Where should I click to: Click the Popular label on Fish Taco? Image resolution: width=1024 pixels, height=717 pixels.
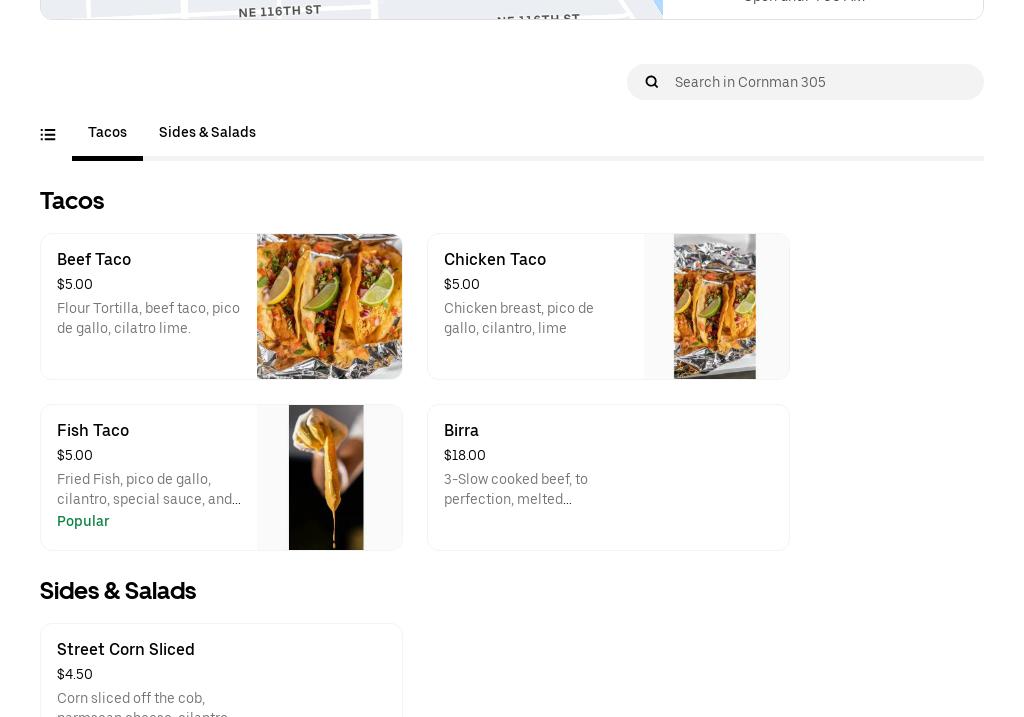pyautogui.click(x=83, y=522)
